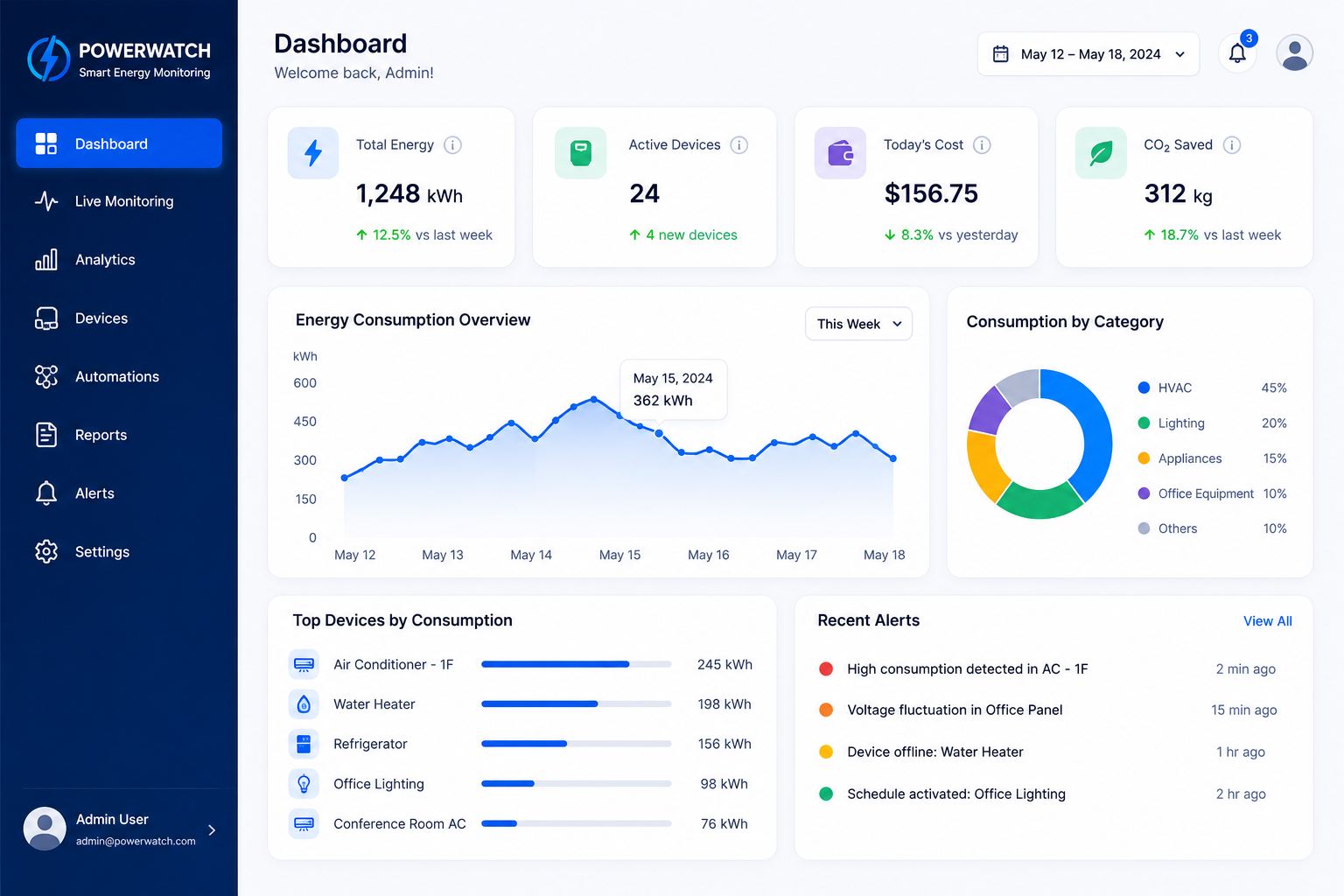Viewport: 1344px width, 896px height.
Task: Click the May 15 data point on chart
Action: pos(659,433)
